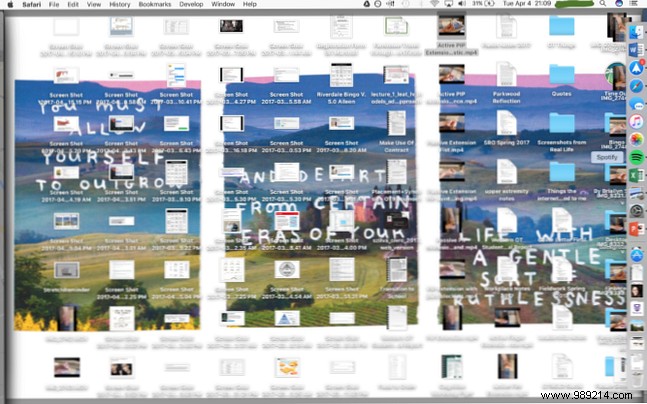Click the date and time in menu bar
Viewport: 647px width, 404px height.
527,4
